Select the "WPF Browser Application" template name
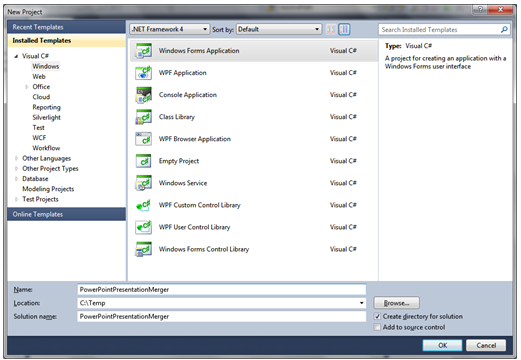The width and height of the screenshot is (521, 360). click(195, 139)
